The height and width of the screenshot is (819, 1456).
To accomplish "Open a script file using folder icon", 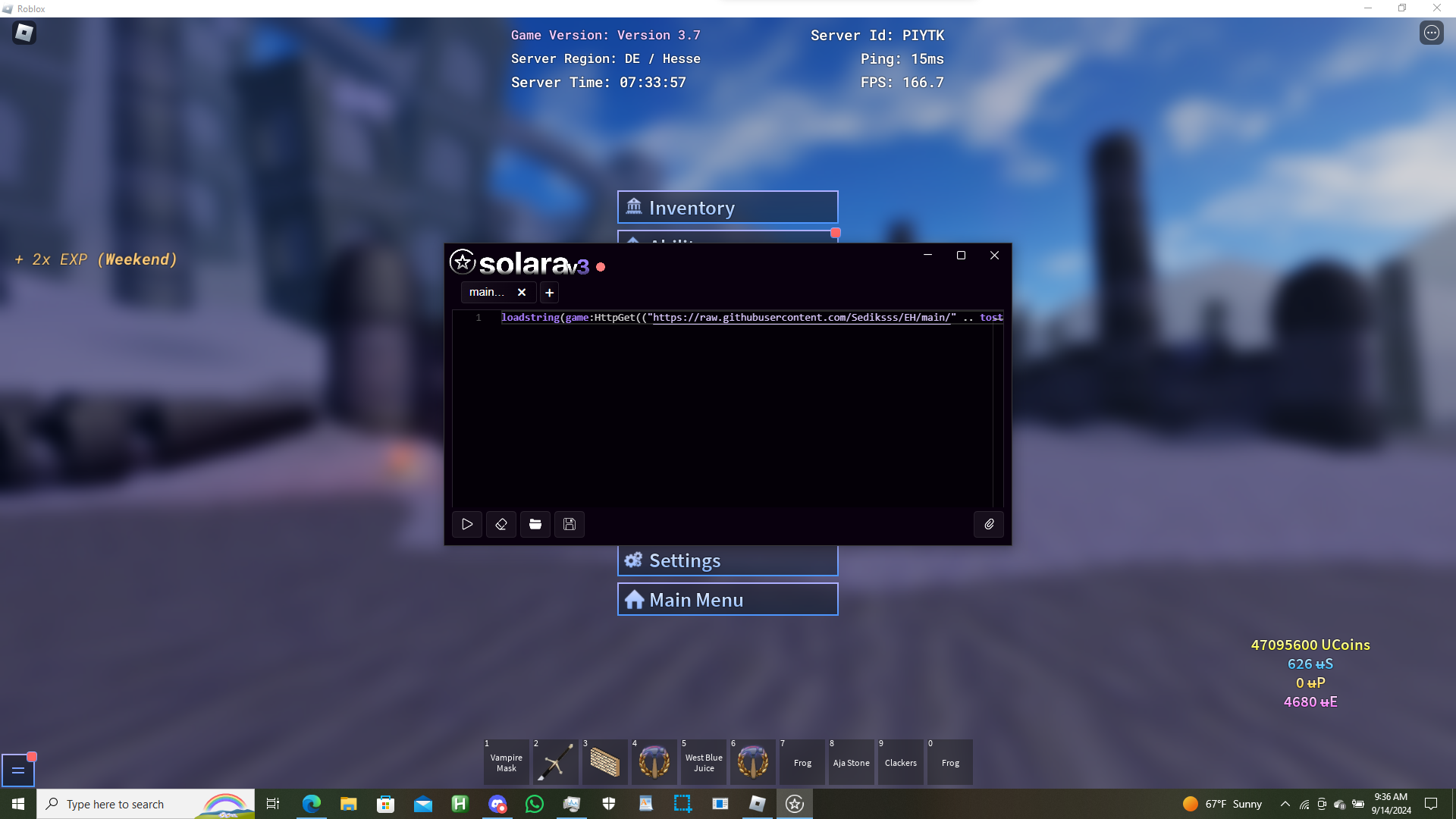I will [535, 524].
